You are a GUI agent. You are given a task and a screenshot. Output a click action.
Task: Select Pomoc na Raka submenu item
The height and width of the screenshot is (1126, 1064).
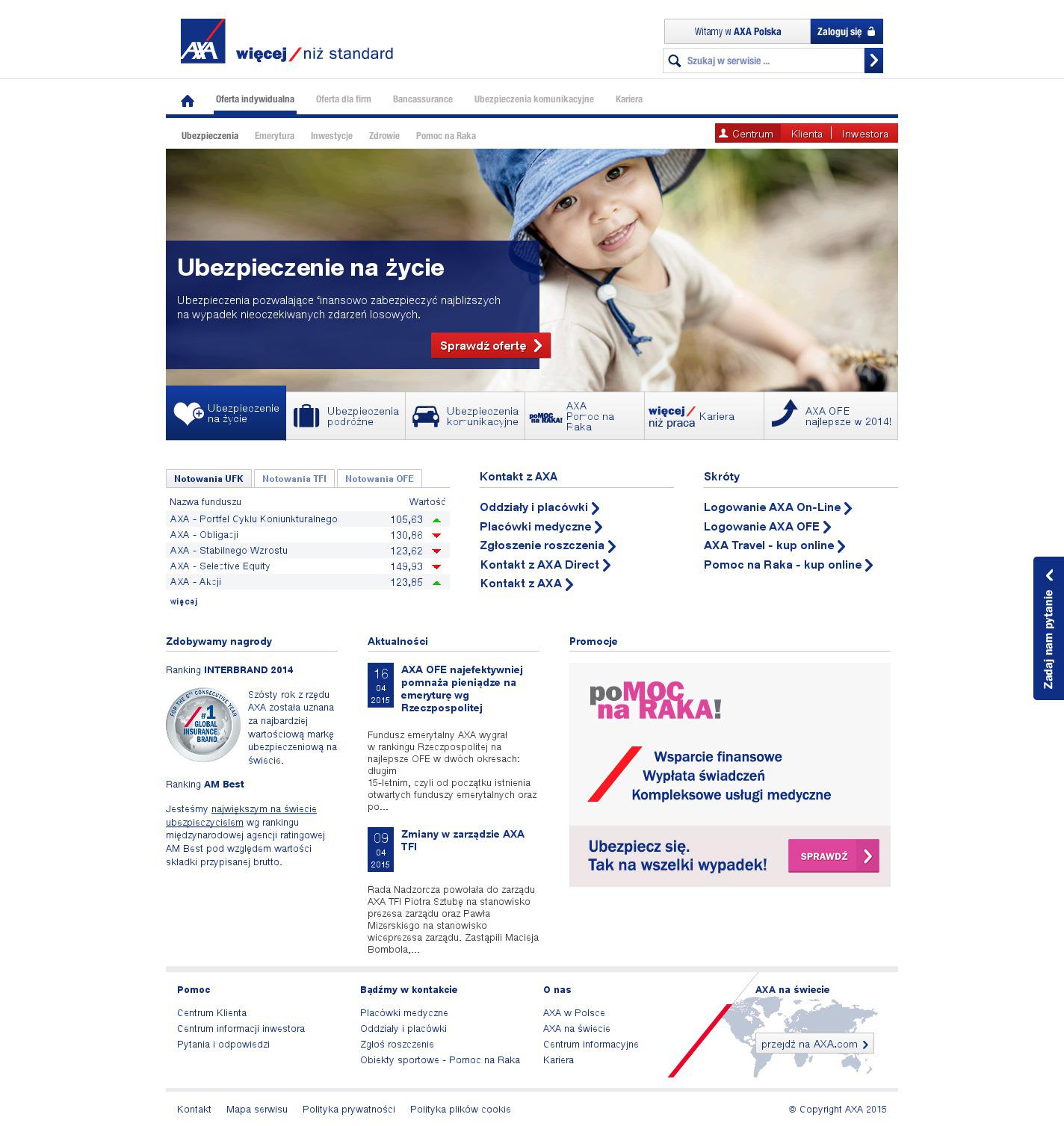click(446, 136)
